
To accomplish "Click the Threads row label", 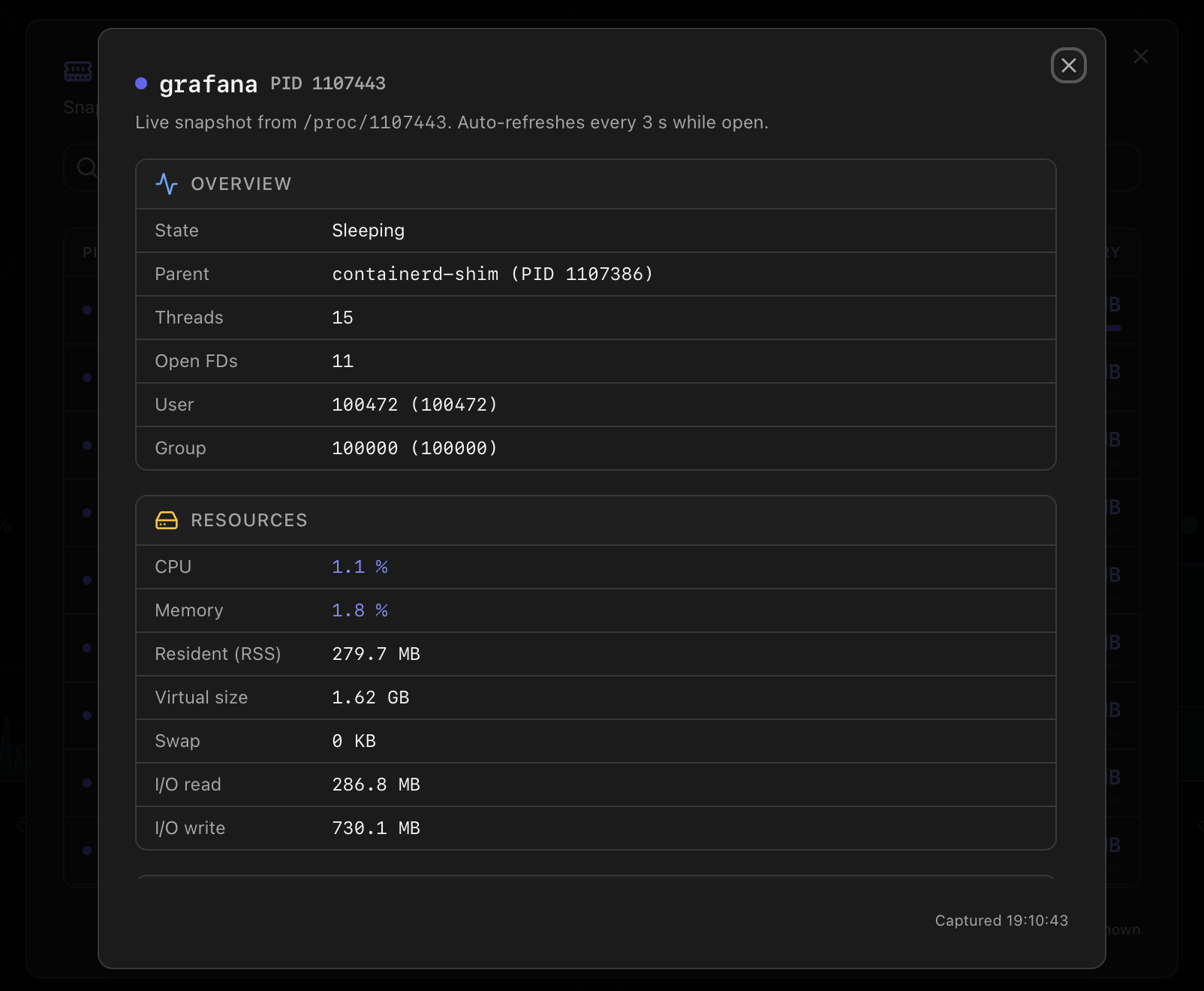I will coord(189,318).
